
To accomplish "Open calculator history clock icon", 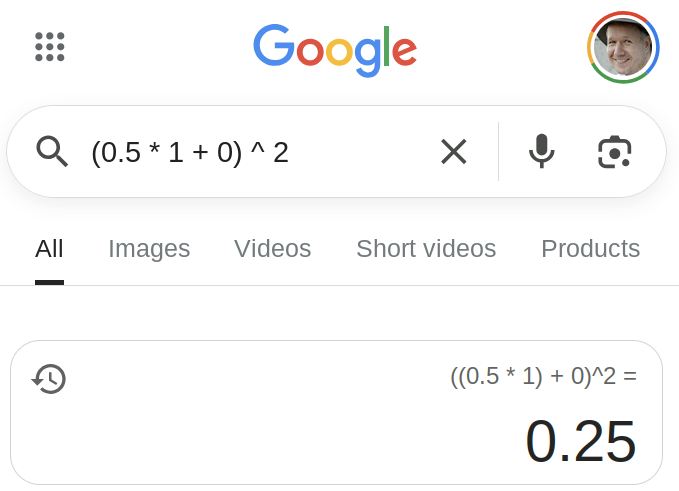I will pos(49,378).
